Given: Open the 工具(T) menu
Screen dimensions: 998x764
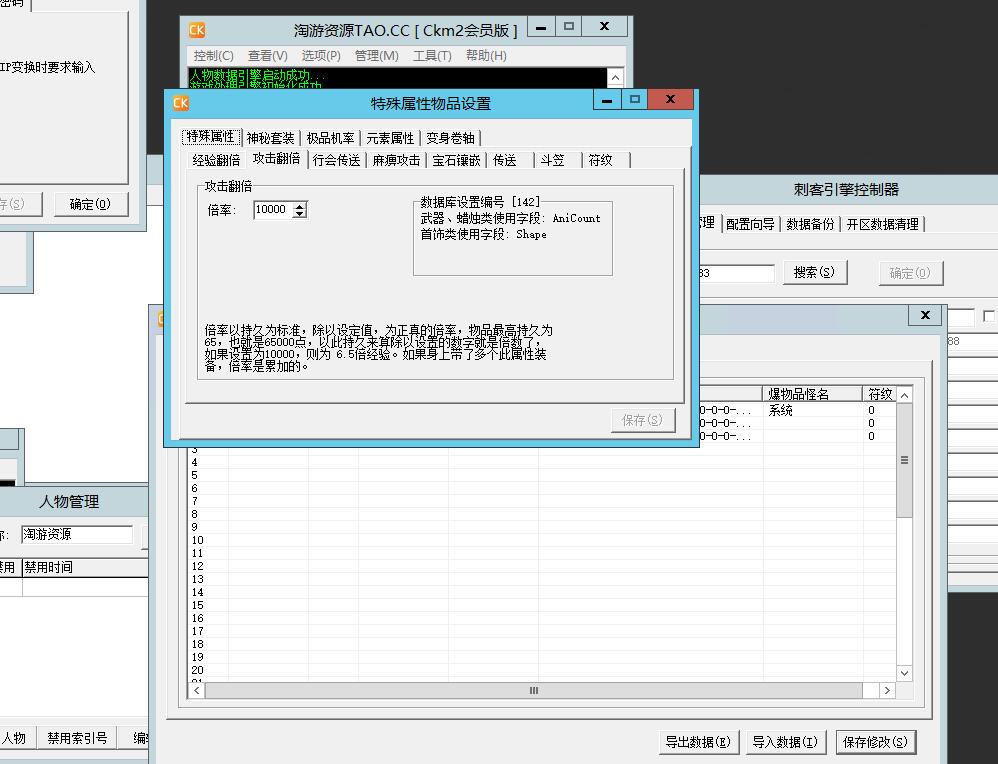Looking at the screenshot, I should 432,56.
